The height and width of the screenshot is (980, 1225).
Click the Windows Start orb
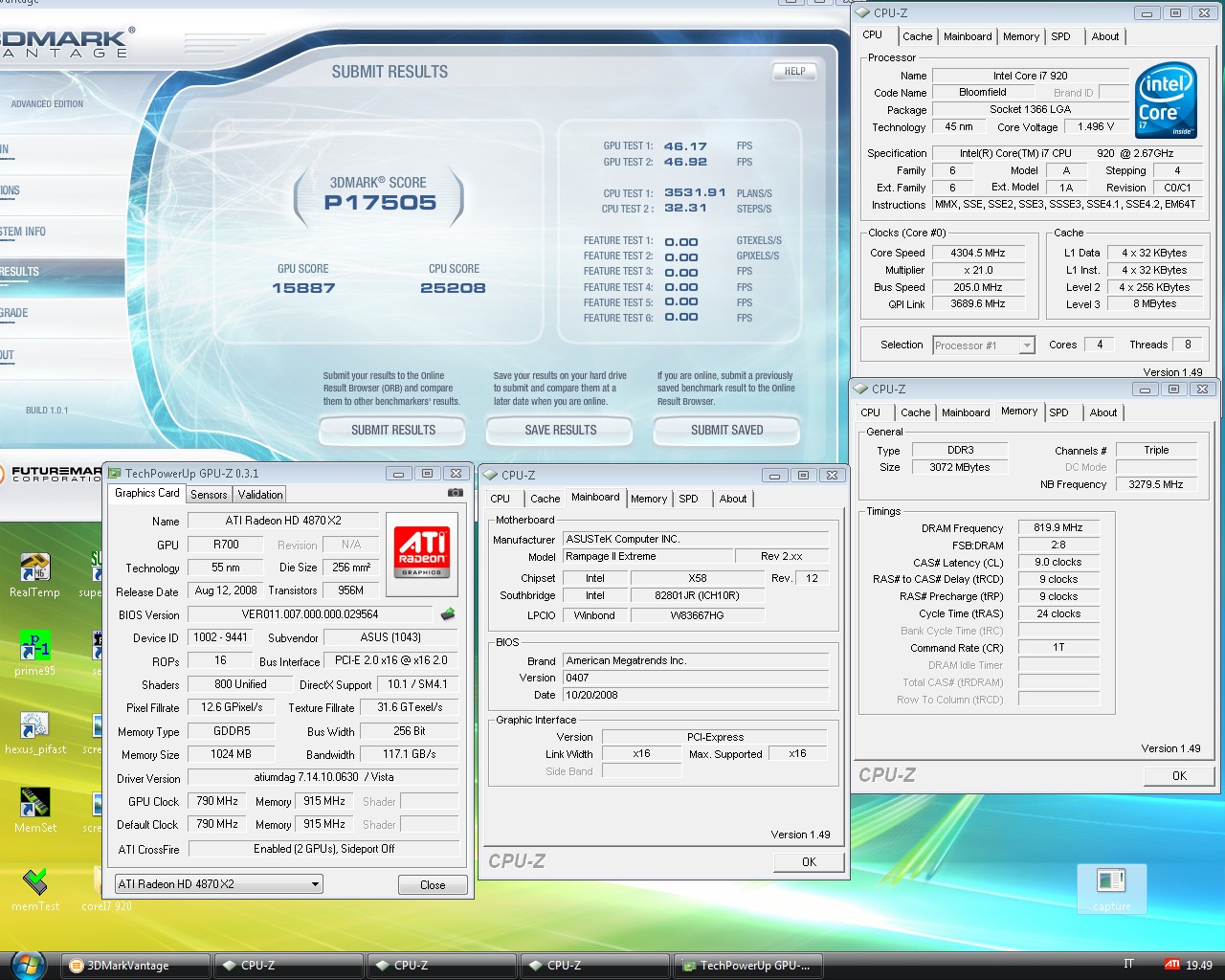28,965
